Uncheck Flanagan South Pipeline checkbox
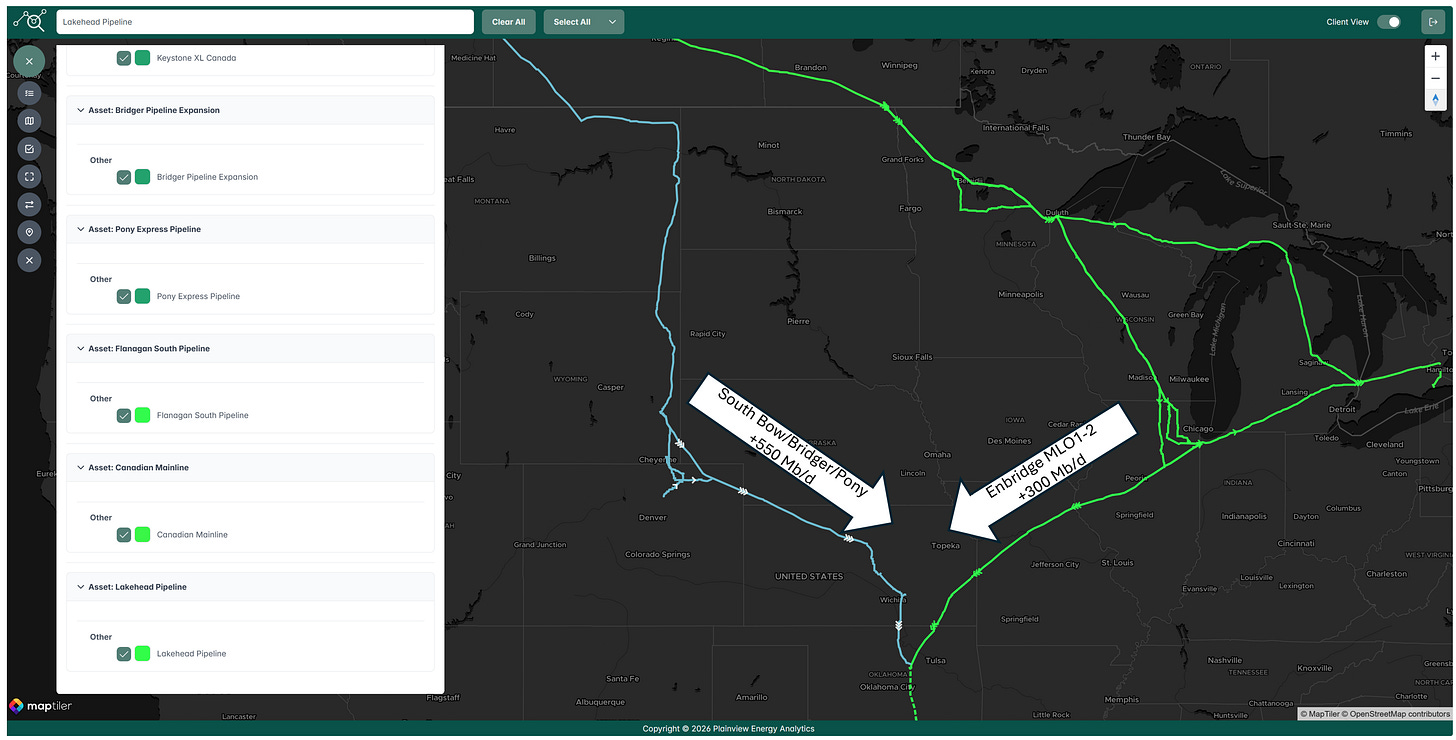 click(x=124, y=415)
